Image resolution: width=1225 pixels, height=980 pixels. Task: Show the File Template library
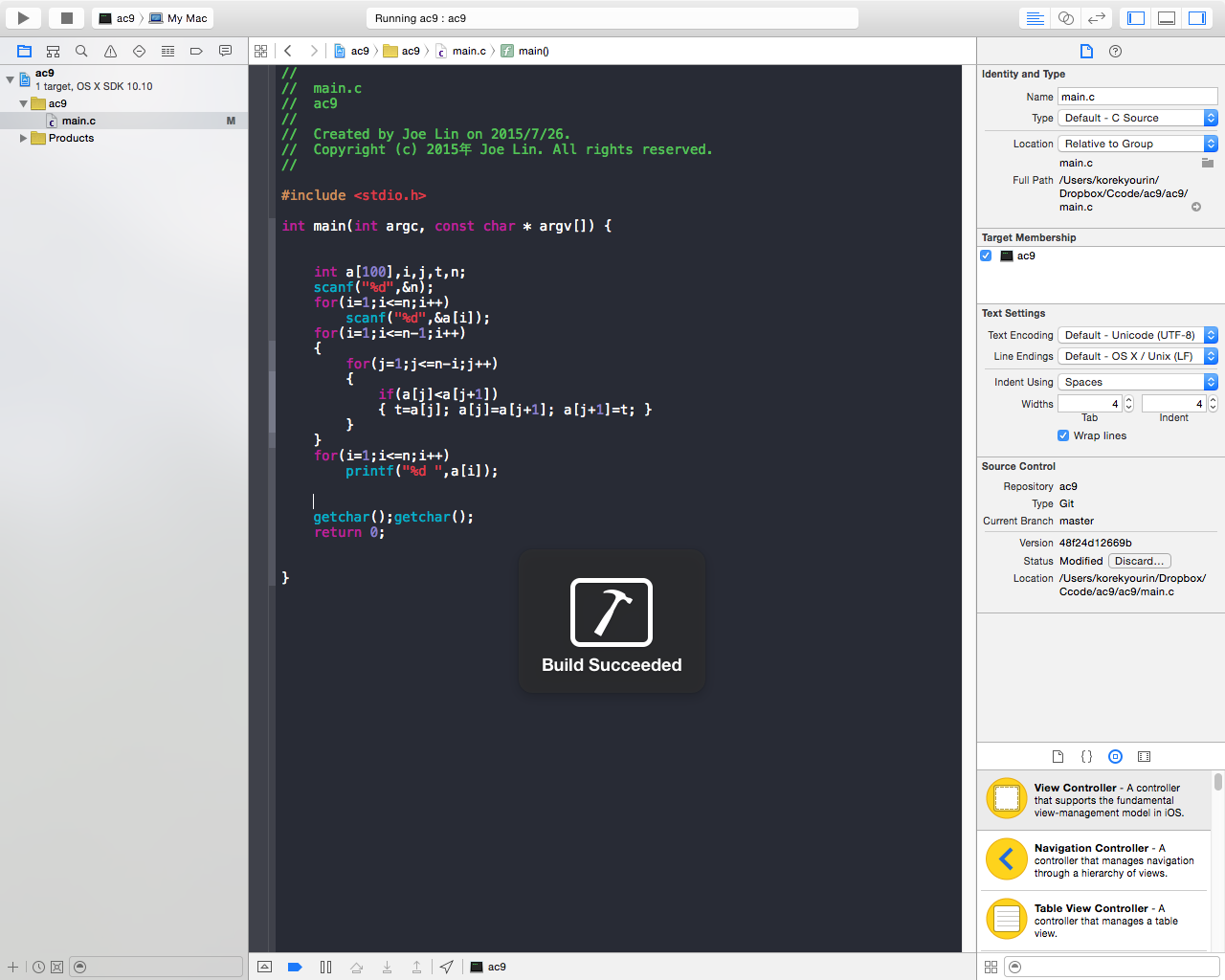[1058, 756]
